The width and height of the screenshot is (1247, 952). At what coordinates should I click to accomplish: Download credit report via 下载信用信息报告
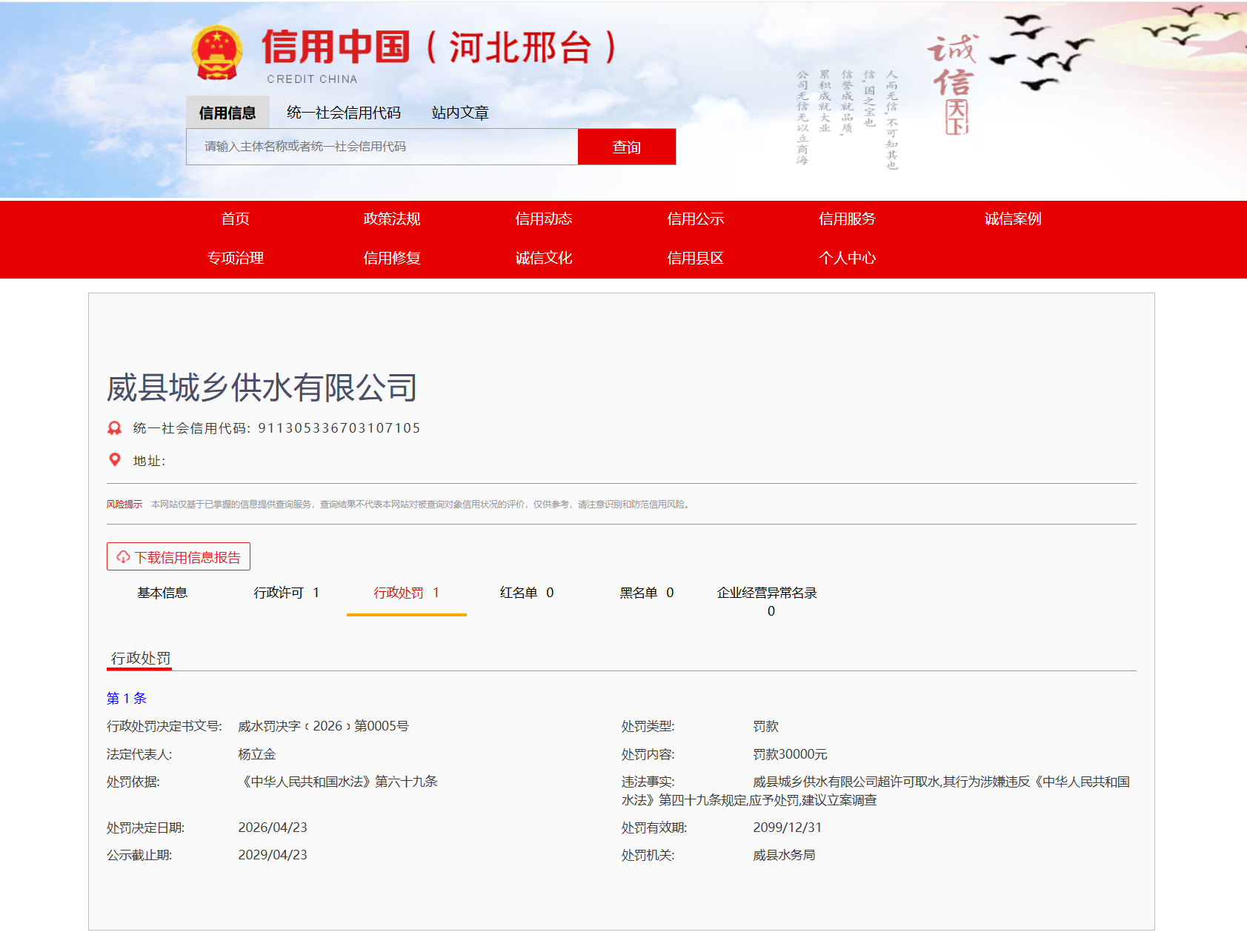pos(179,557)
